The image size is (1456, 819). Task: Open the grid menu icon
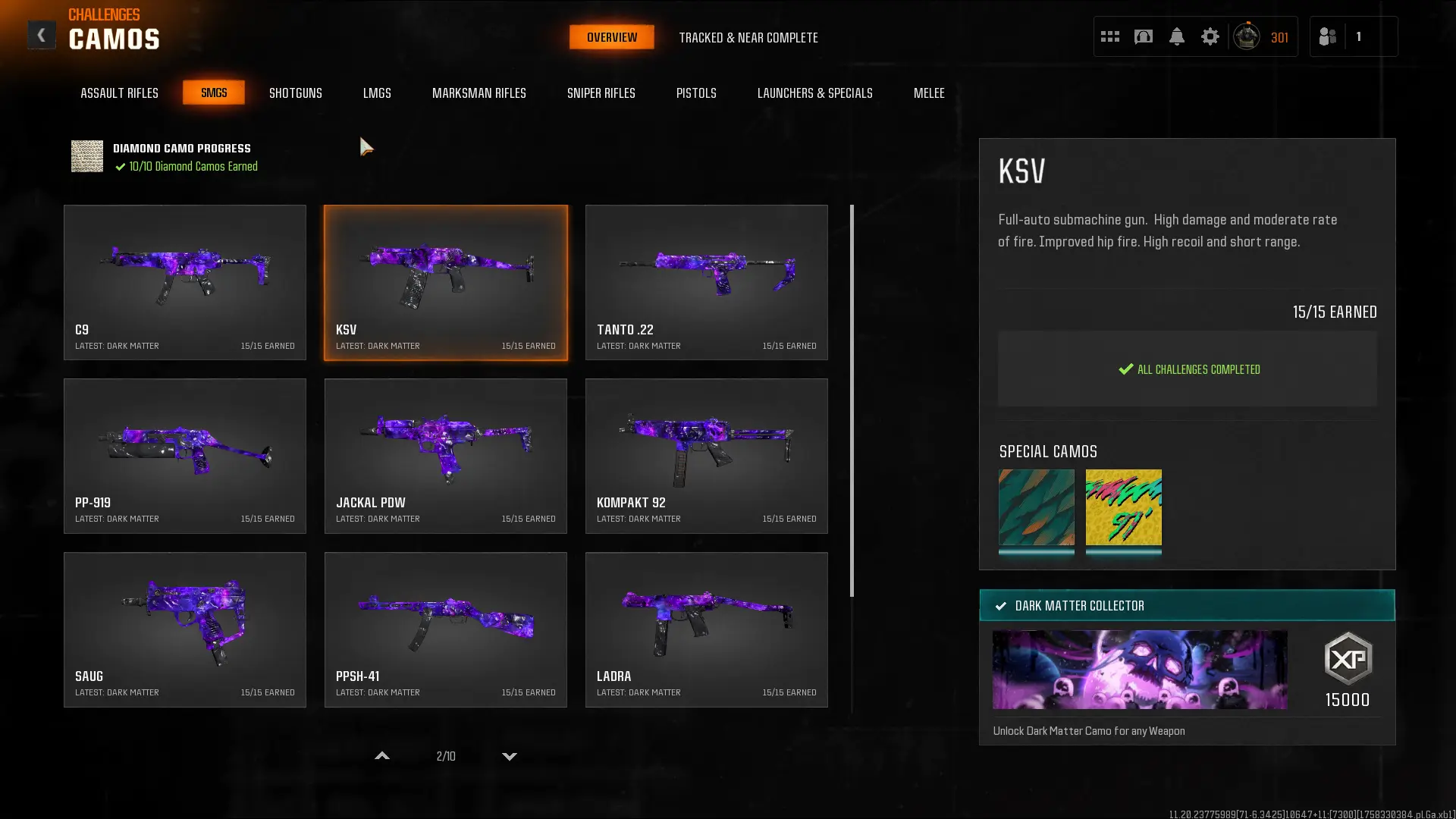[x=1109, y=36]
